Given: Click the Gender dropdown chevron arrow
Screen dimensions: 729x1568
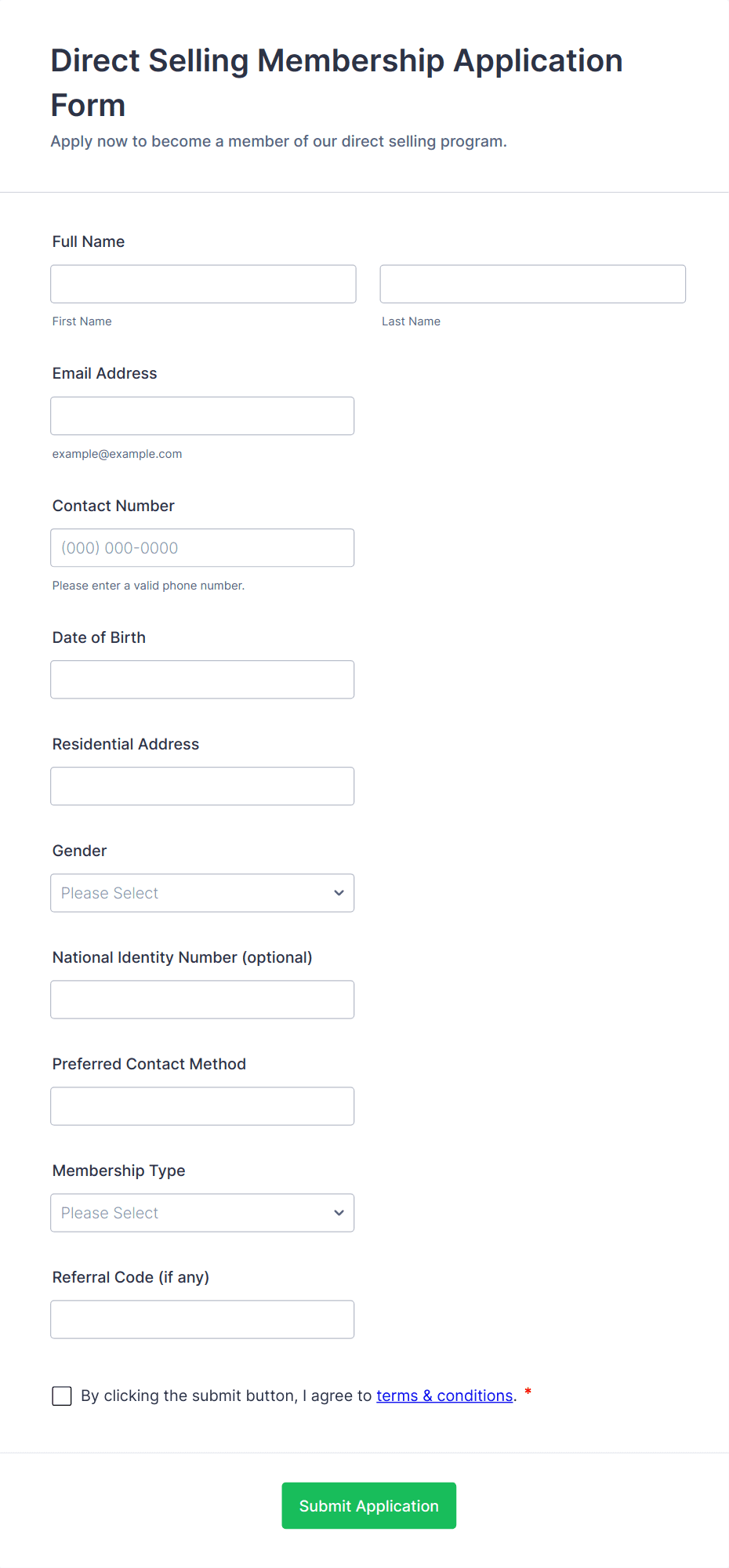Looking at the screenshot, I should pyautogui.click(x=339, y=893).
